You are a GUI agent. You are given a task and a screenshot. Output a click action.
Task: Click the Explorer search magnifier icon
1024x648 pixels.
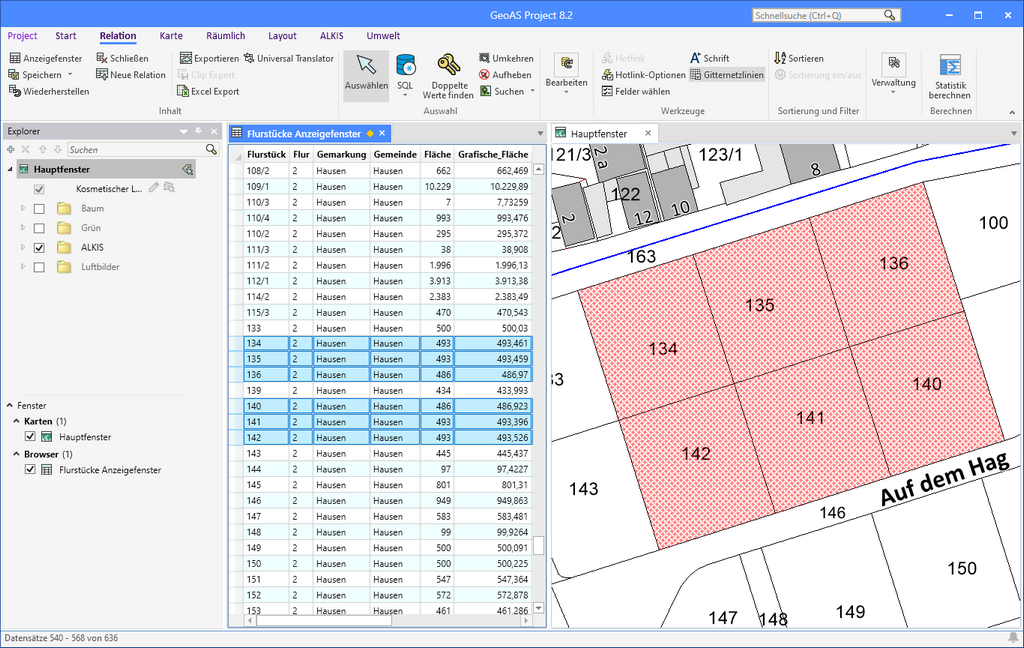pyautogui.click(x=211, y=150)
